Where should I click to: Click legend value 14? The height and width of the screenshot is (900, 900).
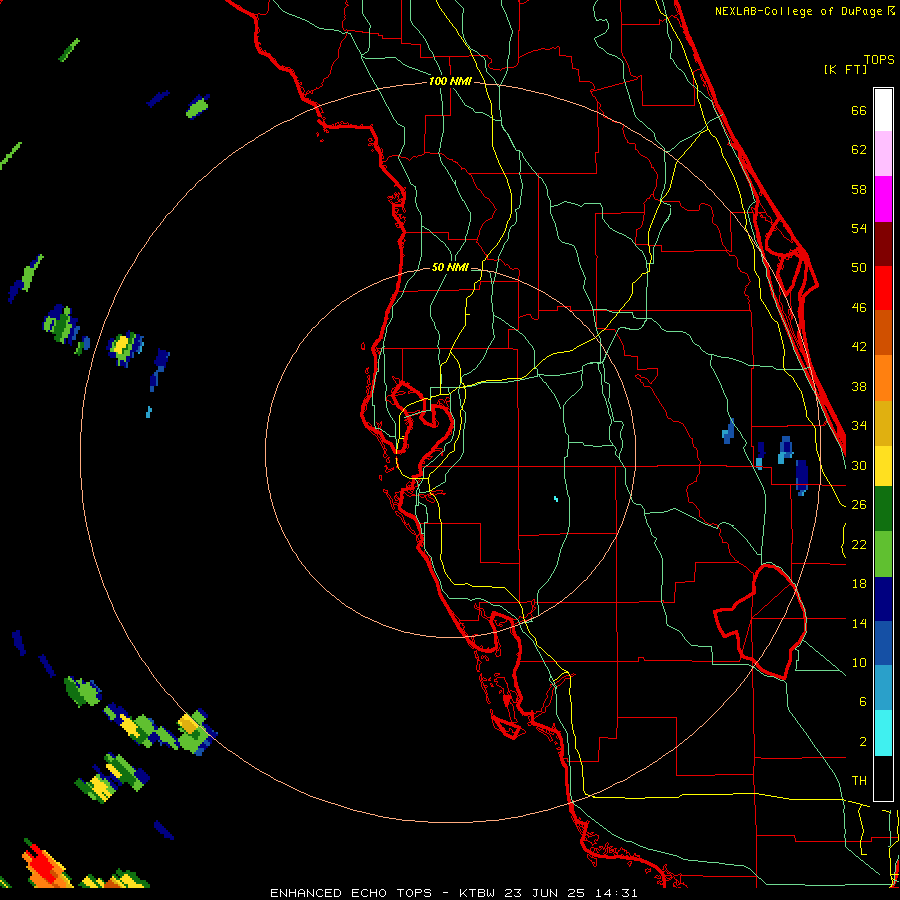(859, 623)
